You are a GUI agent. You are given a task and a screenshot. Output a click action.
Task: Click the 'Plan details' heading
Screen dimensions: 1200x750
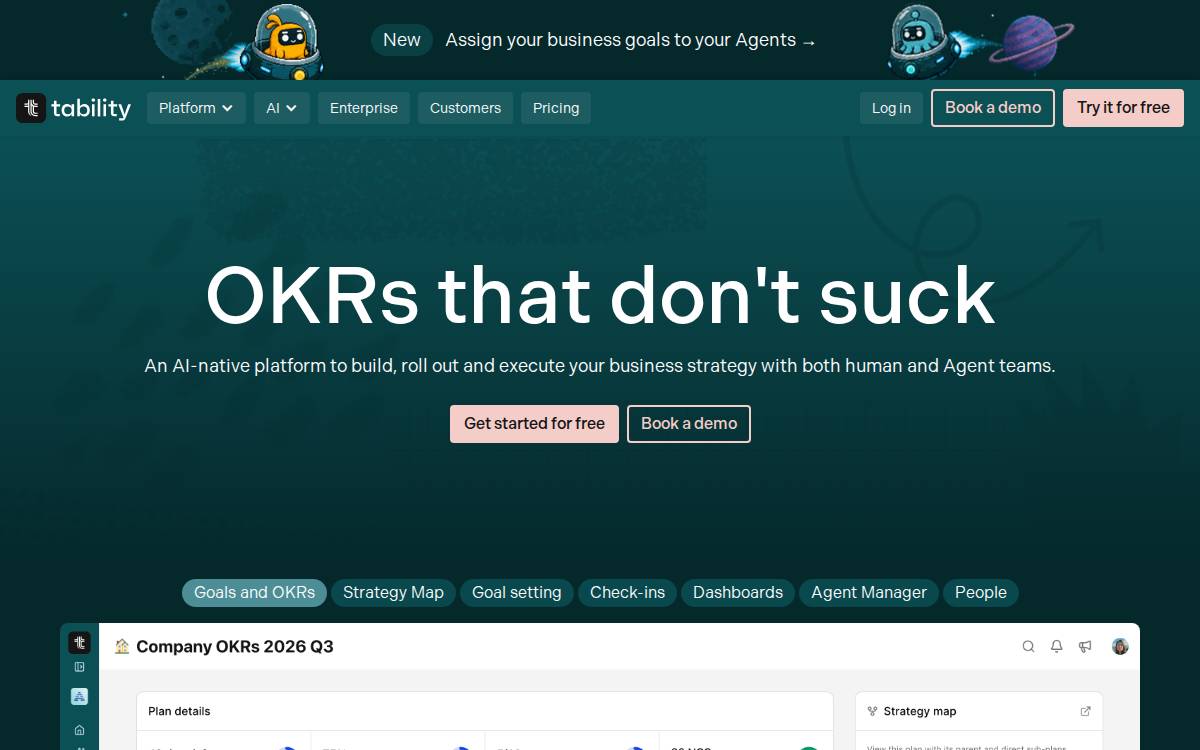[x=179, y=711]
